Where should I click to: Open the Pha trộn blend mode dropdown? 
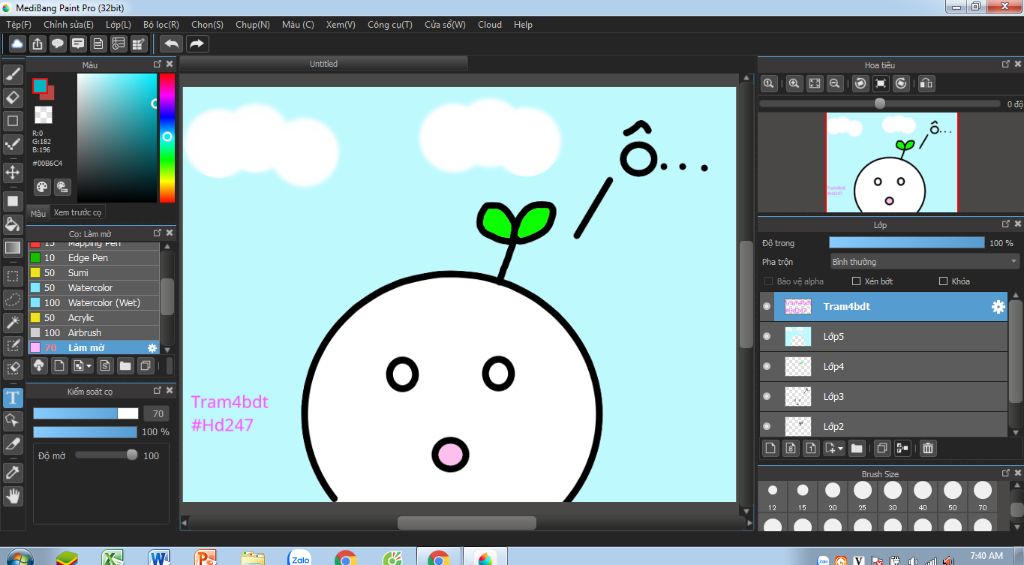(x=924, y=261)
